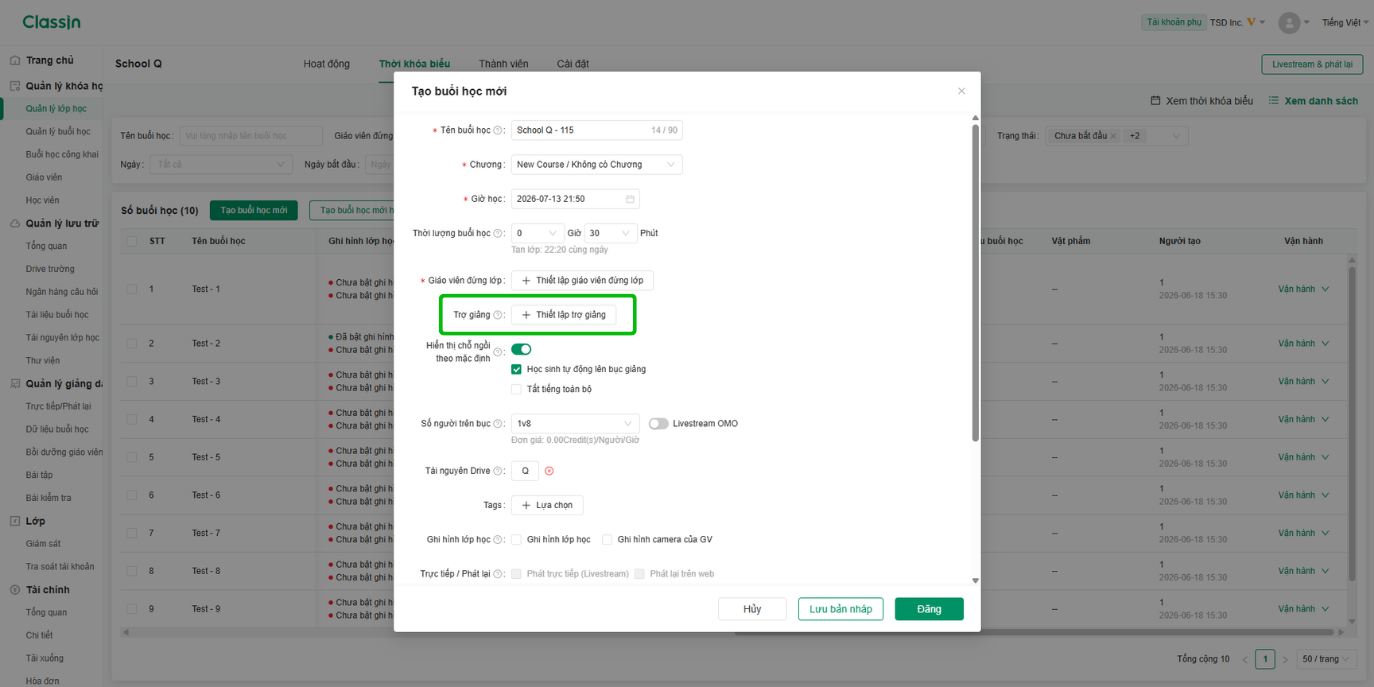Click the Lưu bản nháp button
Viewport: 1374px width, 687px height.
(x=841, y=609)
